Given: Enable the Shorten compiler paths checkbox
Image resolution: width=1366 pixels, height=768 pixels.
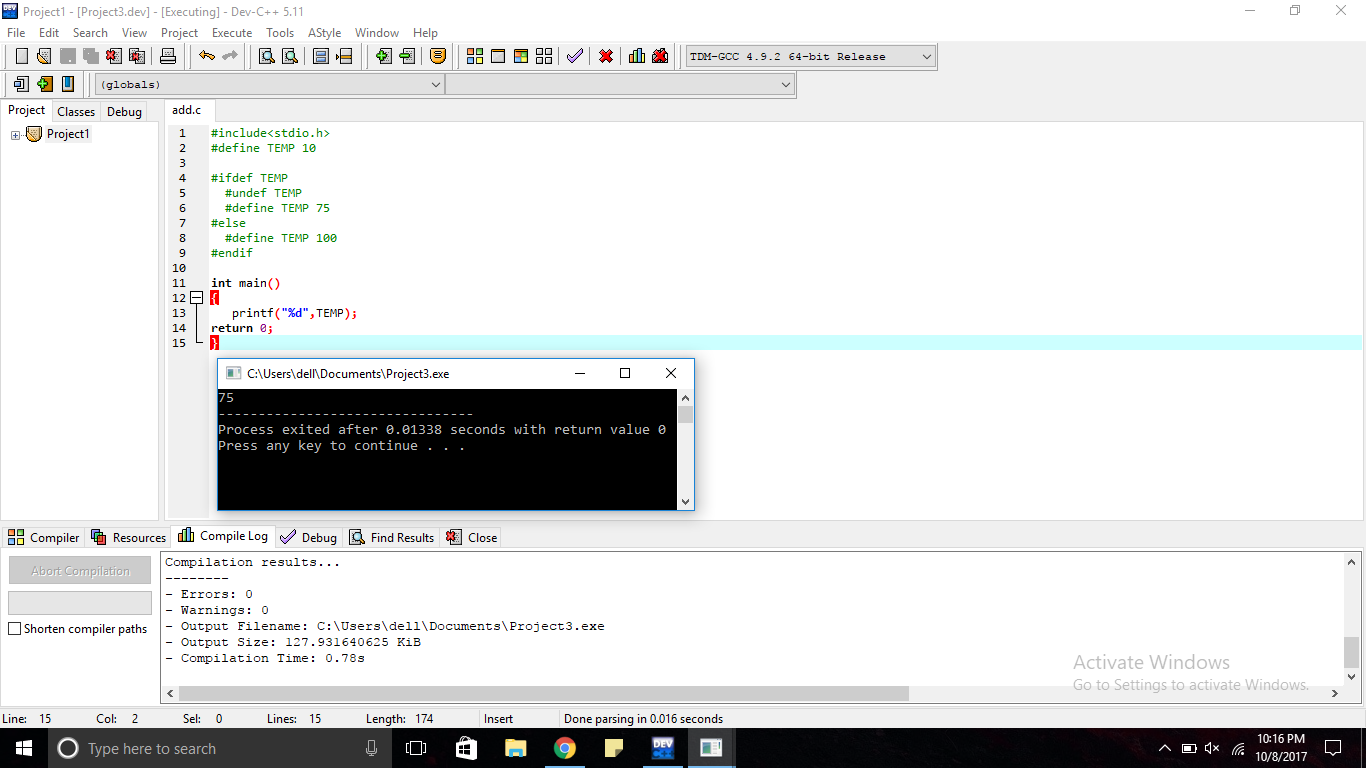Looking at the screenshot, I should coord(13,629).
